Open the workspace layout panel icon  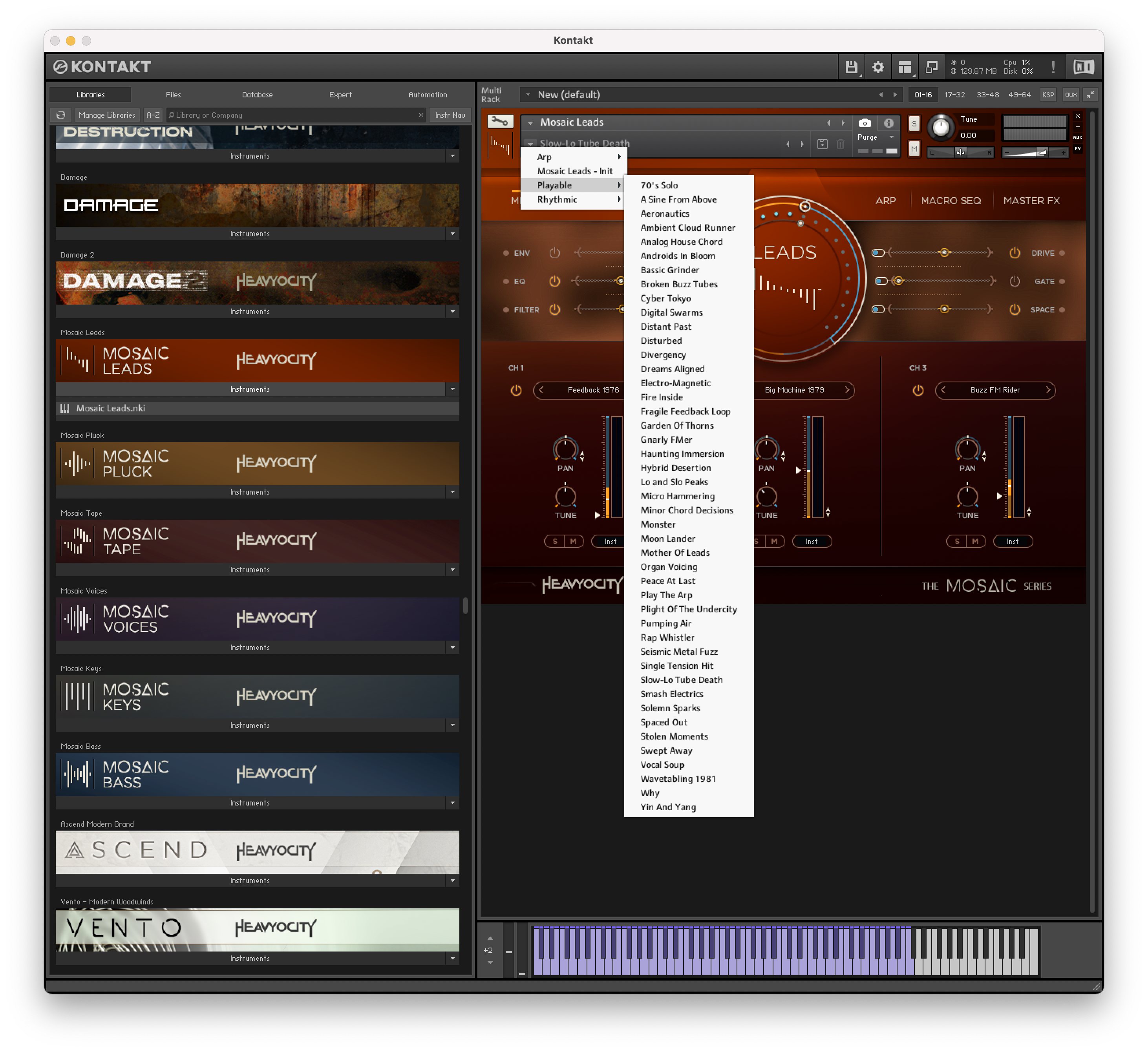905,67
